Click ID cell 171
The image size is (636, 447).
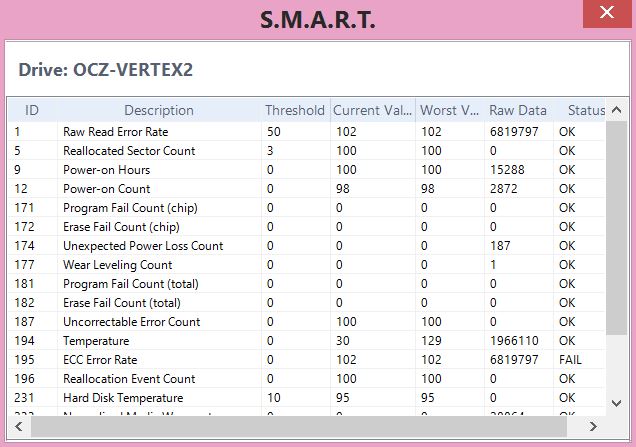coord(24,208)
